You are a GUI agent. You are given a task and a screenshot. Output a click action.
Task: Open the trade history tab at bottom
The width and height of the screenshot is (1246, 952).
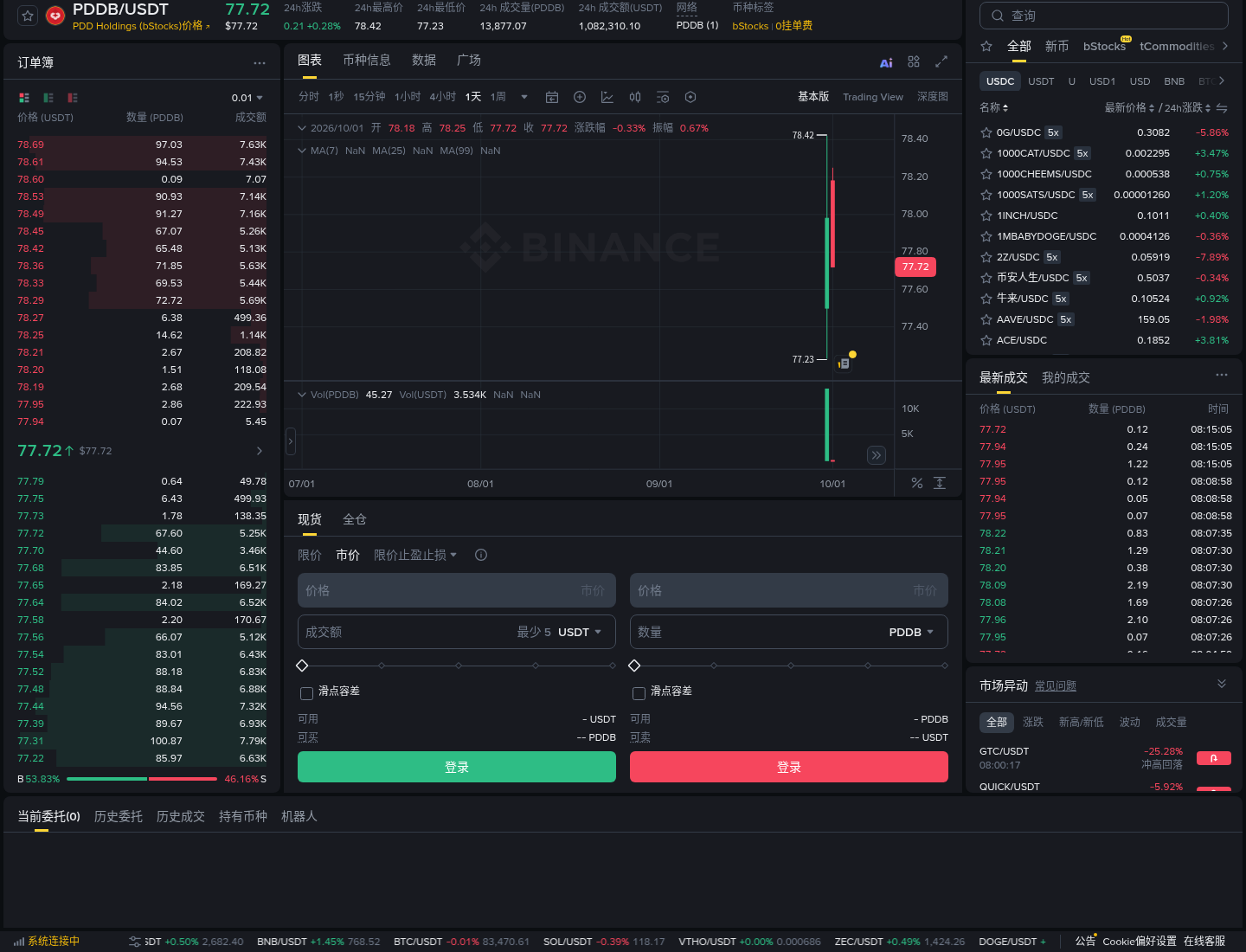coord(181,816)
